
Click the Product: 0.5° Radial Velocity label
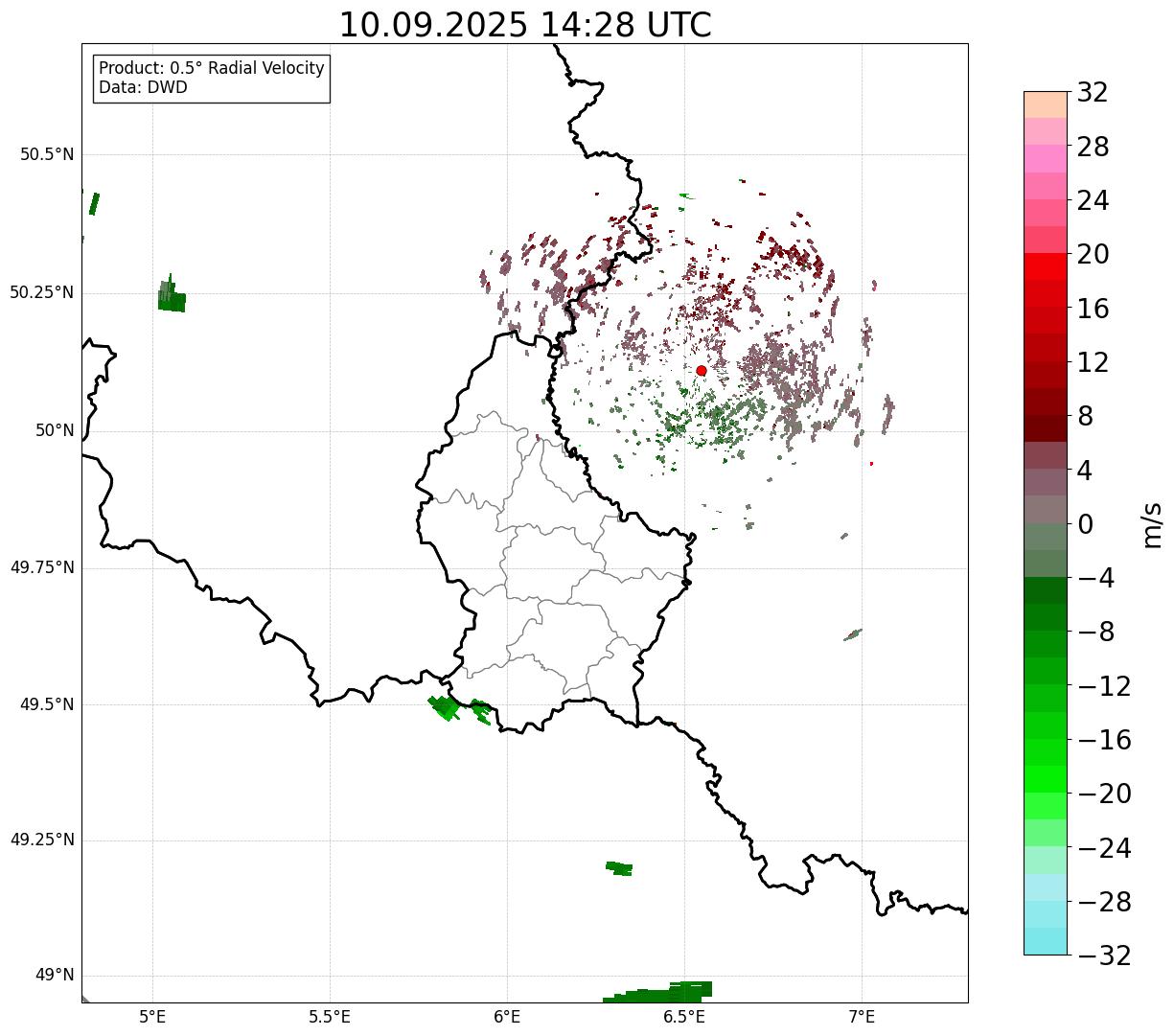[212, 69]
